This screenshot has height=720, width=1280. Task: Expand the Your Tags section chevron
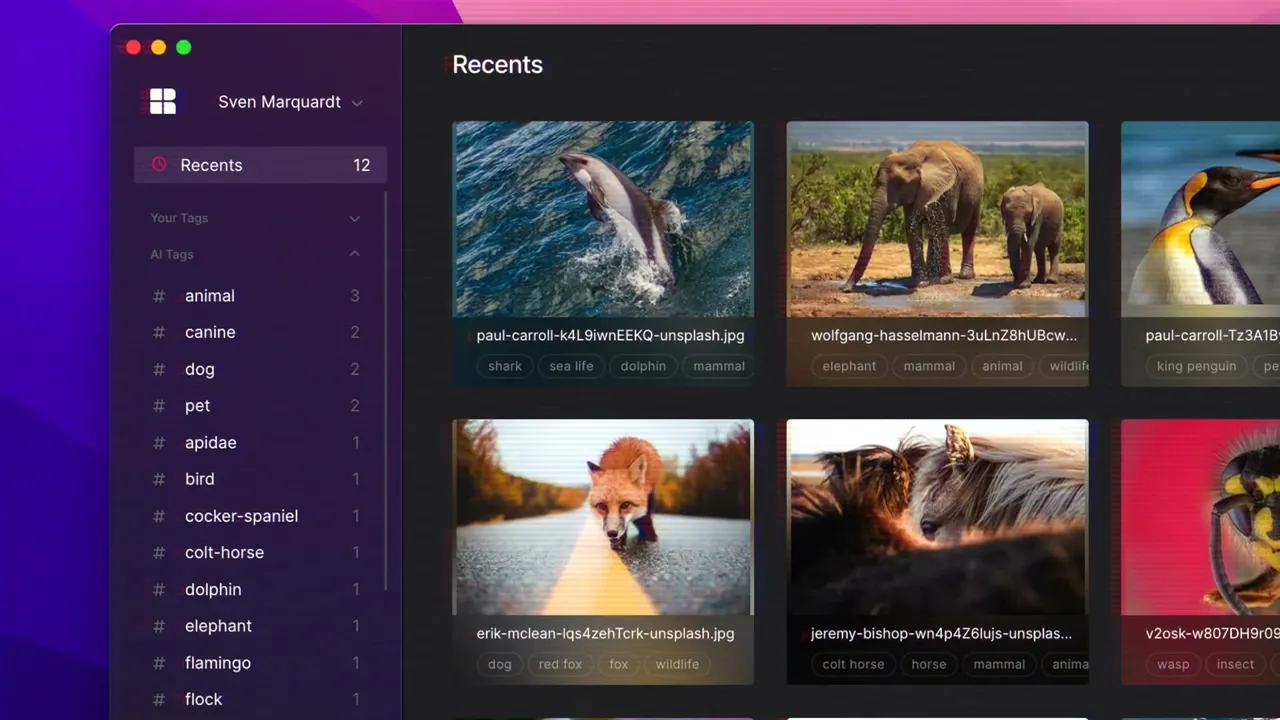pyautogui.click(x=354, y=218)
